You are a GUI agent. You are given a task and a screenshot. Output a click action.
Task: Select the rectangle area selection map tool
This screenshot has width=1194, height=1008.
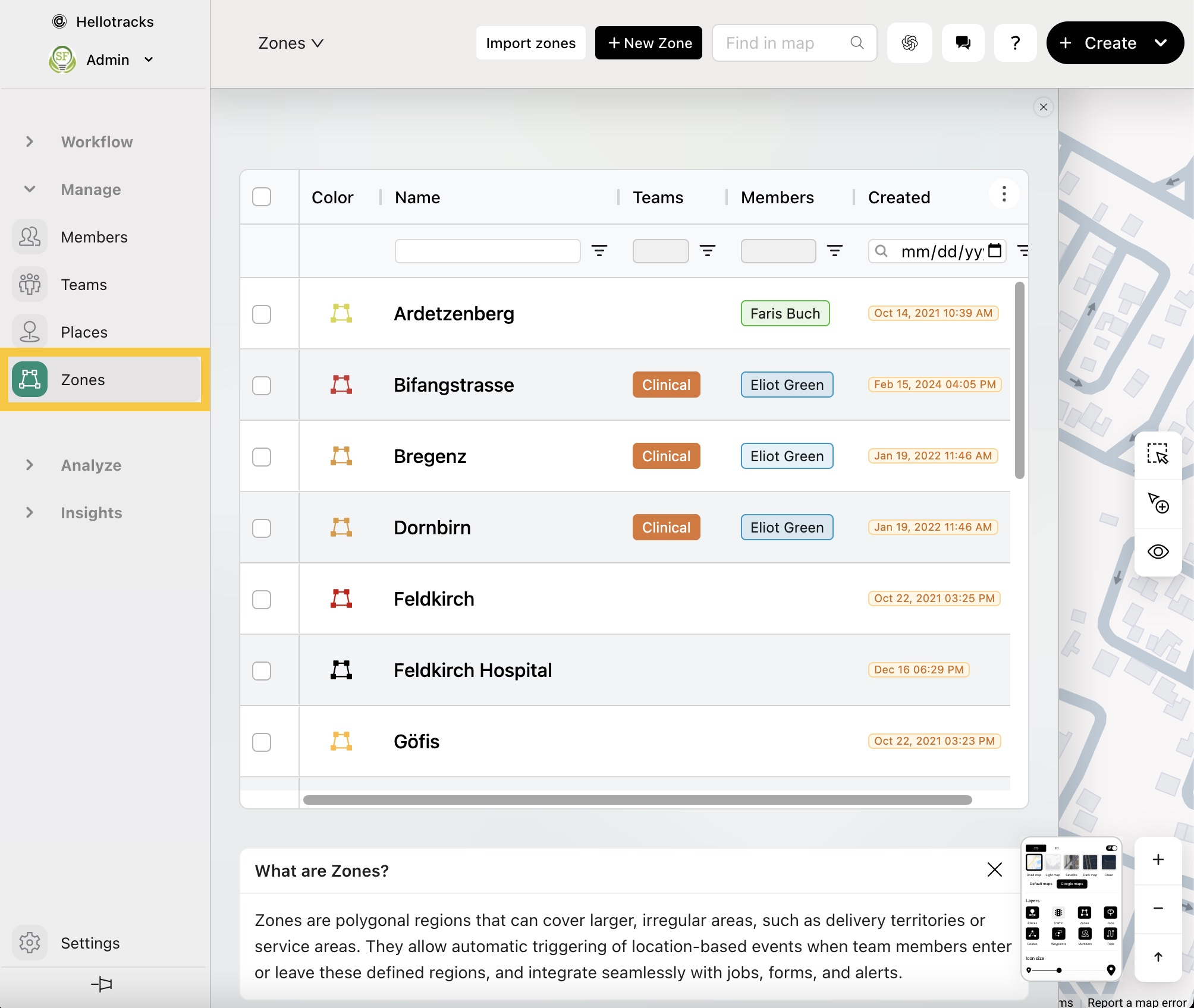[1157, 454]
